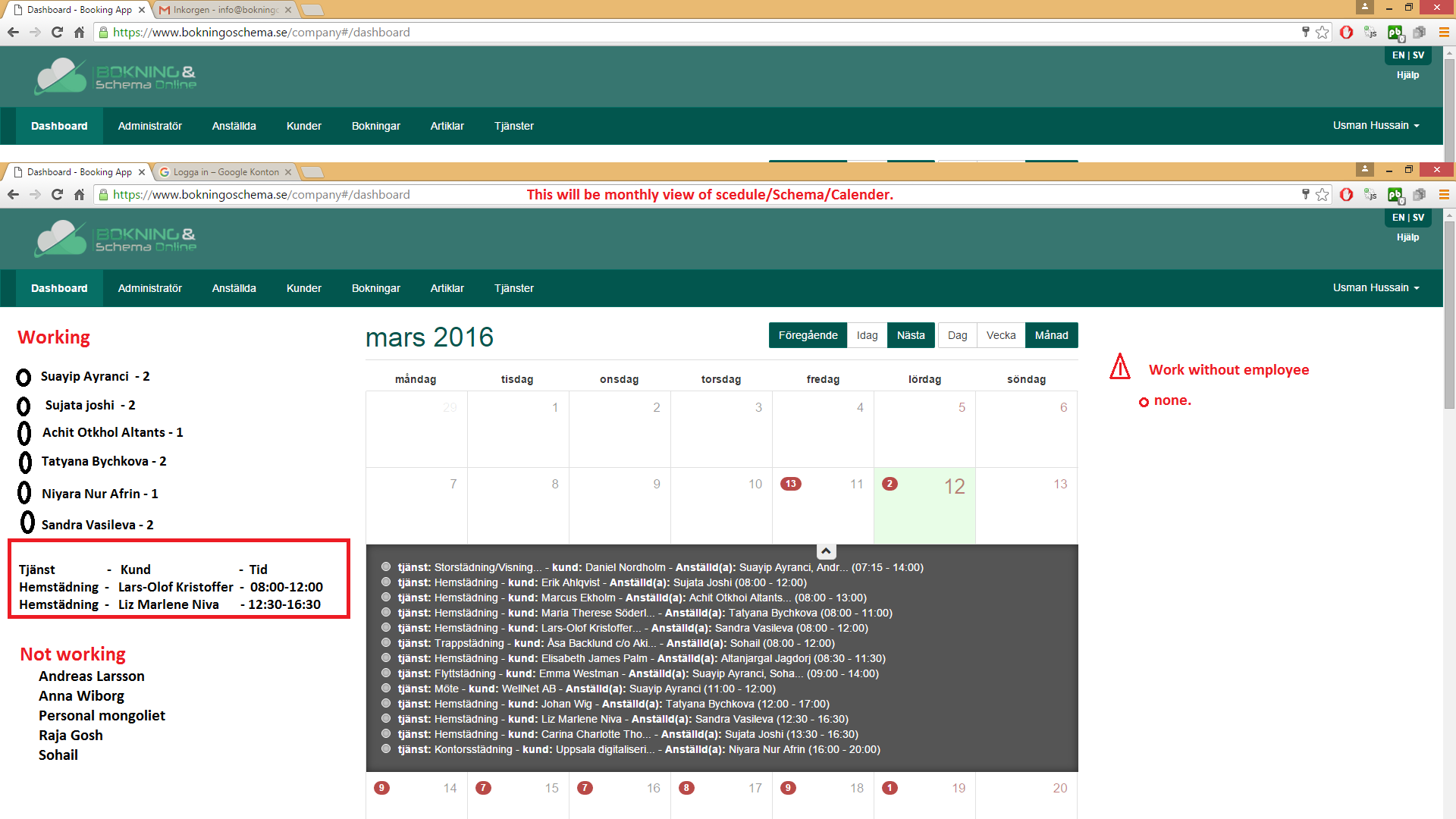This screenshot has height=819, width=1456.
Task: Star this page with bookmark icon
Action: [x=1323, y=195]
